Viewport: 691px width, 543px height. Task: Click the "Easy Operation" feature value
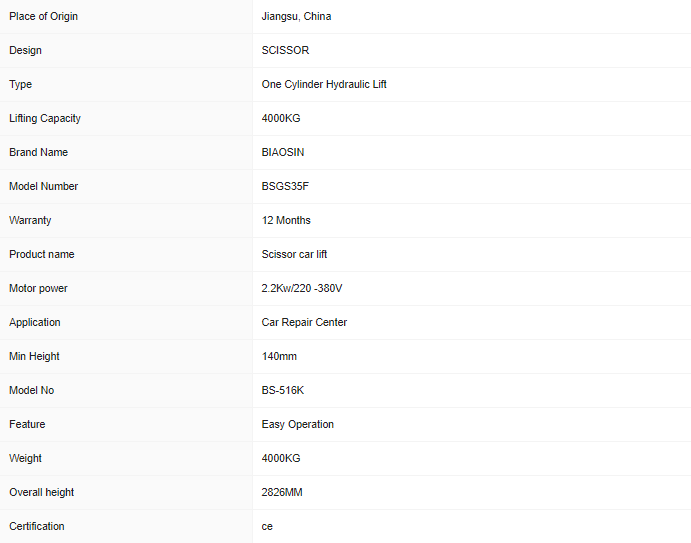tap(298, 424)
